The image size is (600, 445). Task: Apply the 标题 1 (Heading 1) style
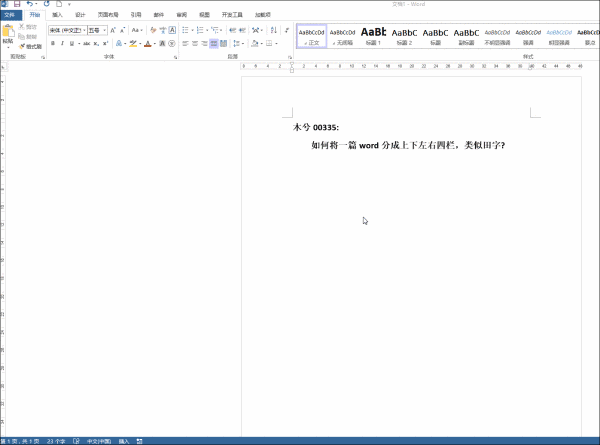(373, 36)
